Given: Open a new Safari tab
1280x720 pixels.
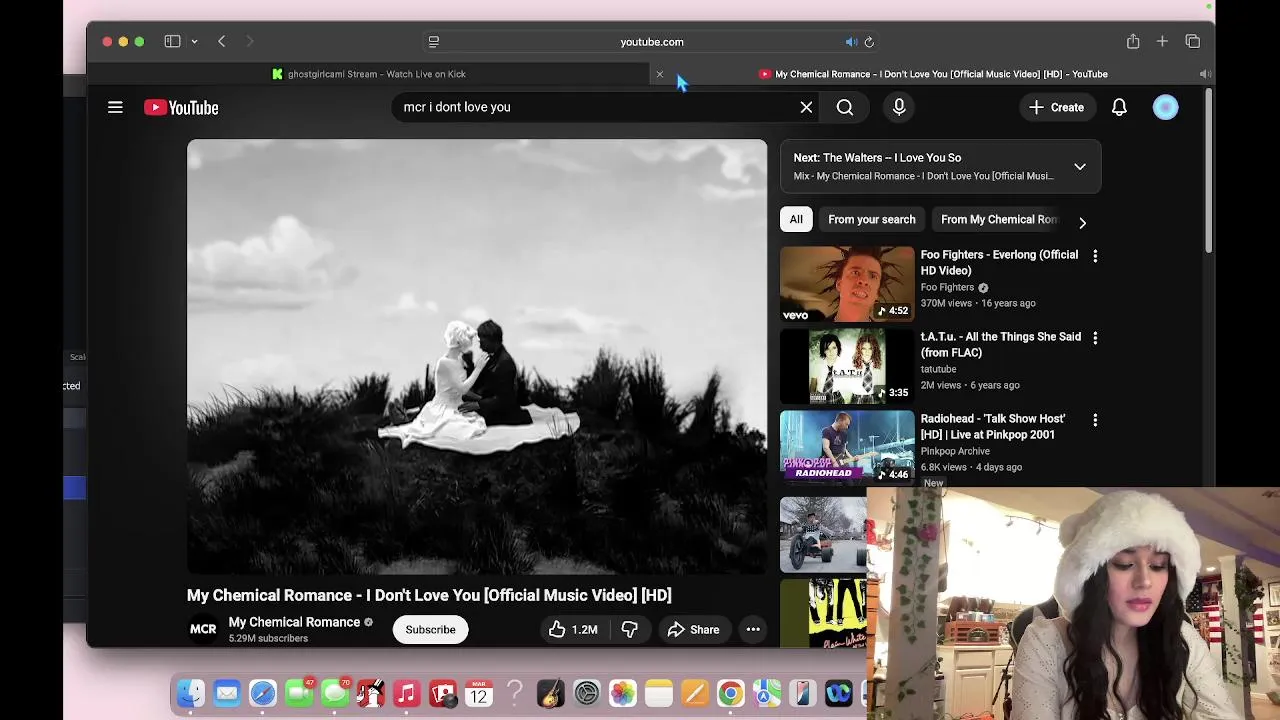Looking at the screenshot, I should coord(1162,41).
